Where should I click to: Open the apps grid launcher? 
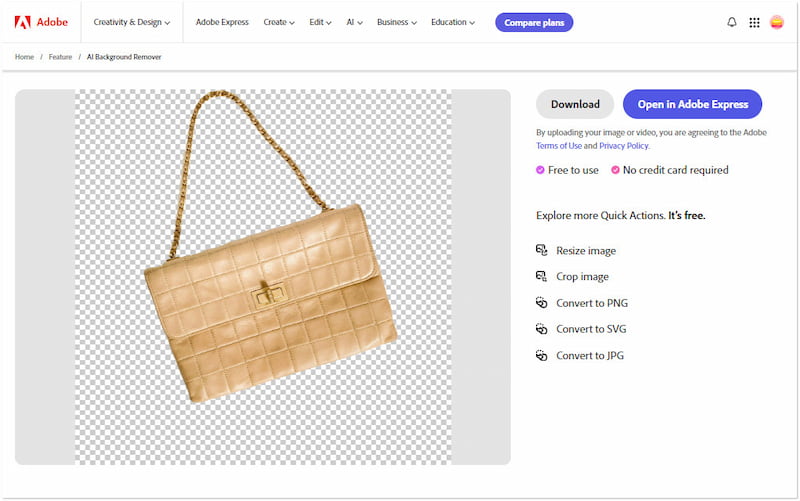coord(754,22)
